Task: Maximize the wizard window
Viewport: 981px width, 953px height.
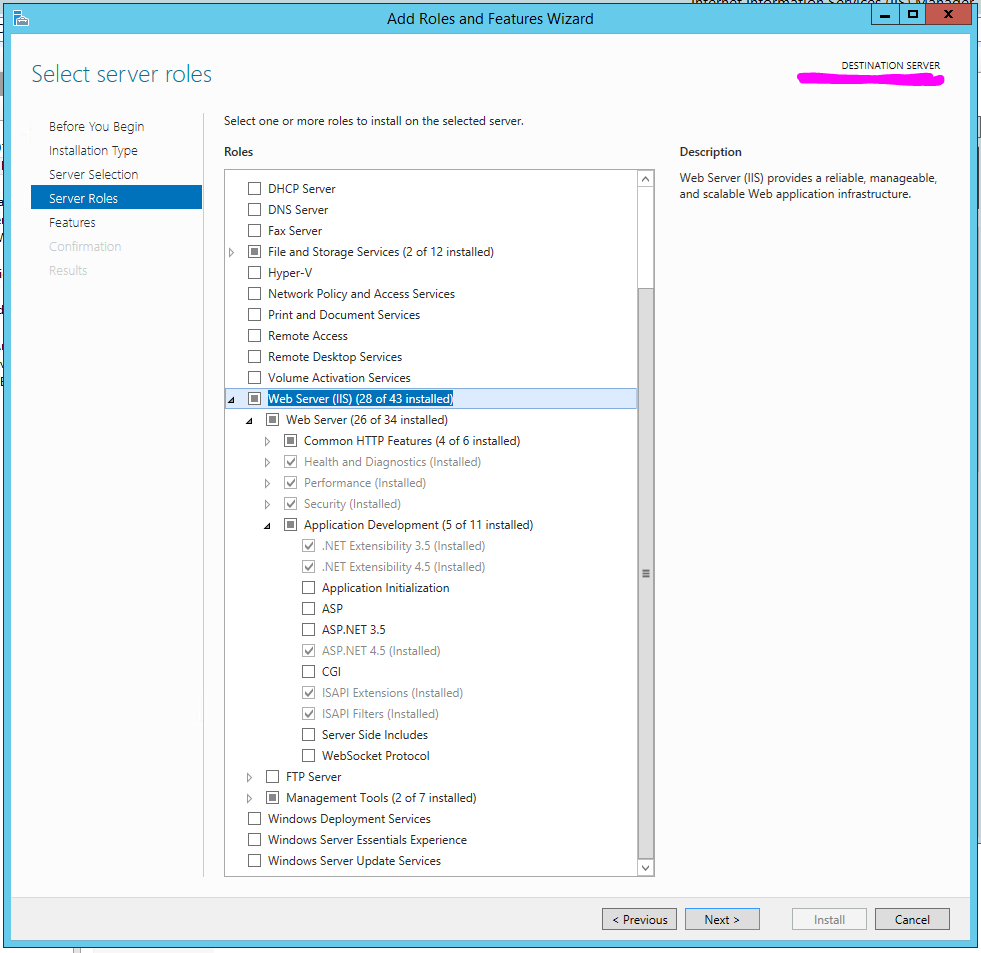Action: coord(913,15)
